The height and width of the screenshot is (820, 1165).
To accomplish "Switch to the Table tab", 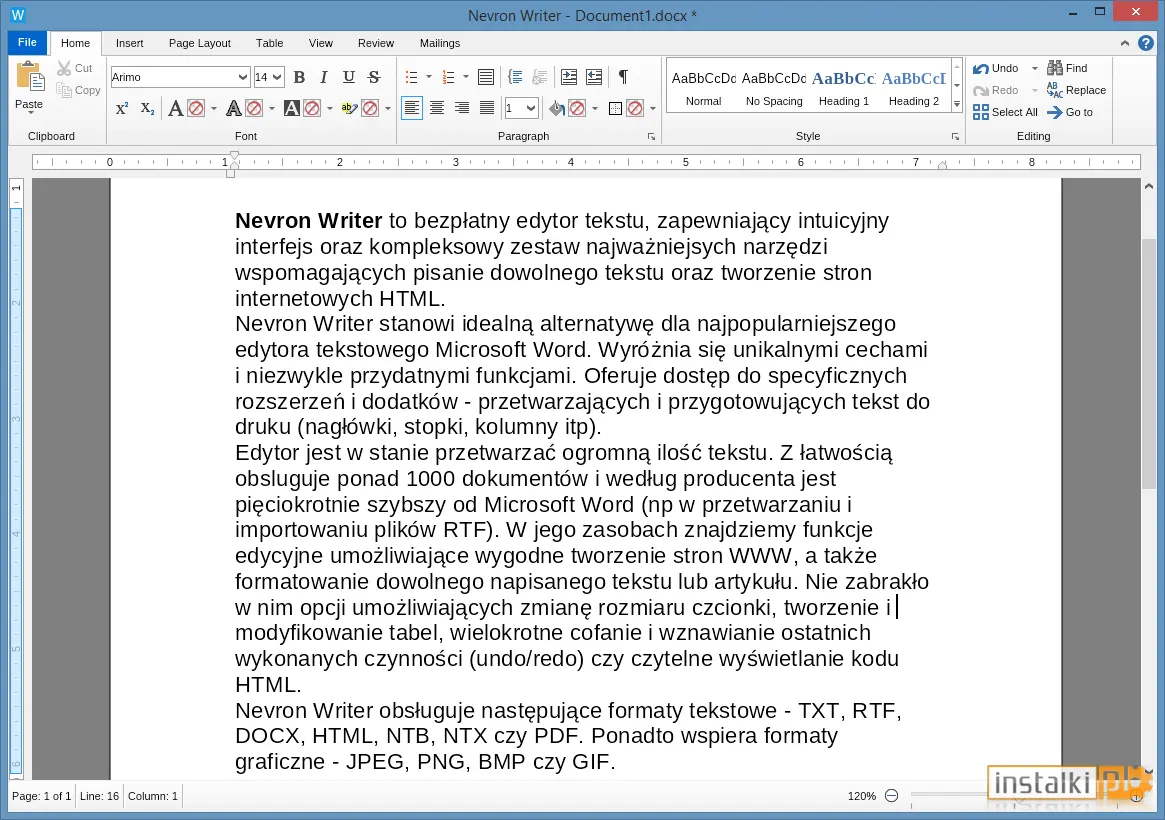I will click(x=270, y=43).
